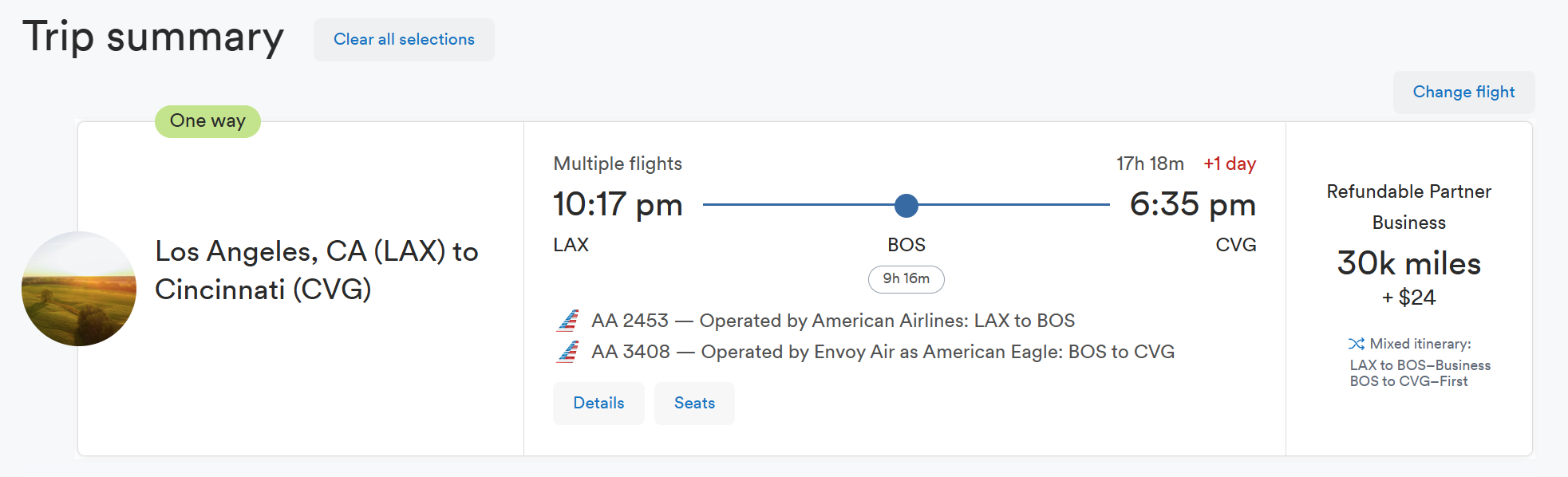The image size is (1568, 477).
Task: Click the Mixed itinerary shuffle icon
Action: pos(1356,344)
